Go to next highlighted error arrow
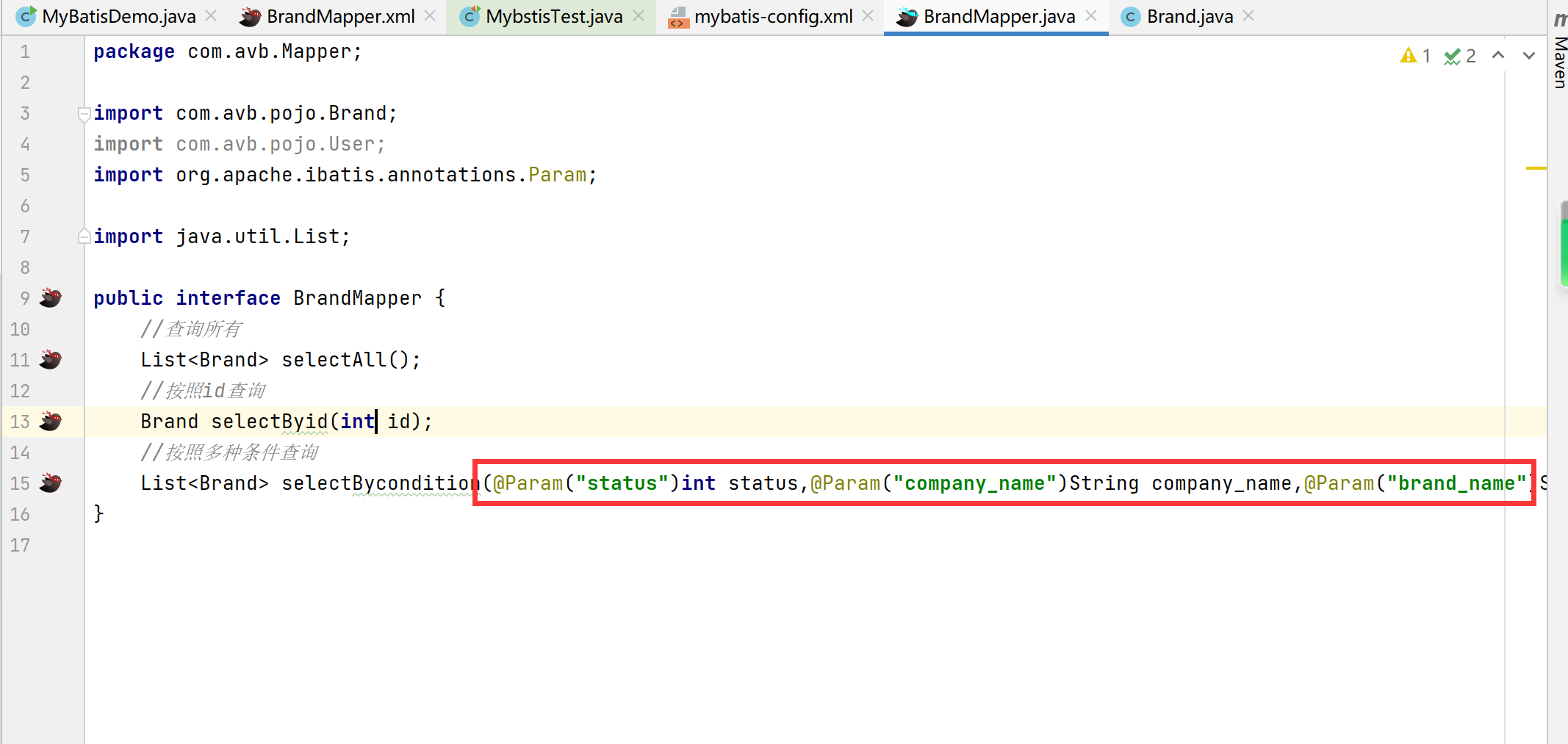 (x=1529, y=55)
